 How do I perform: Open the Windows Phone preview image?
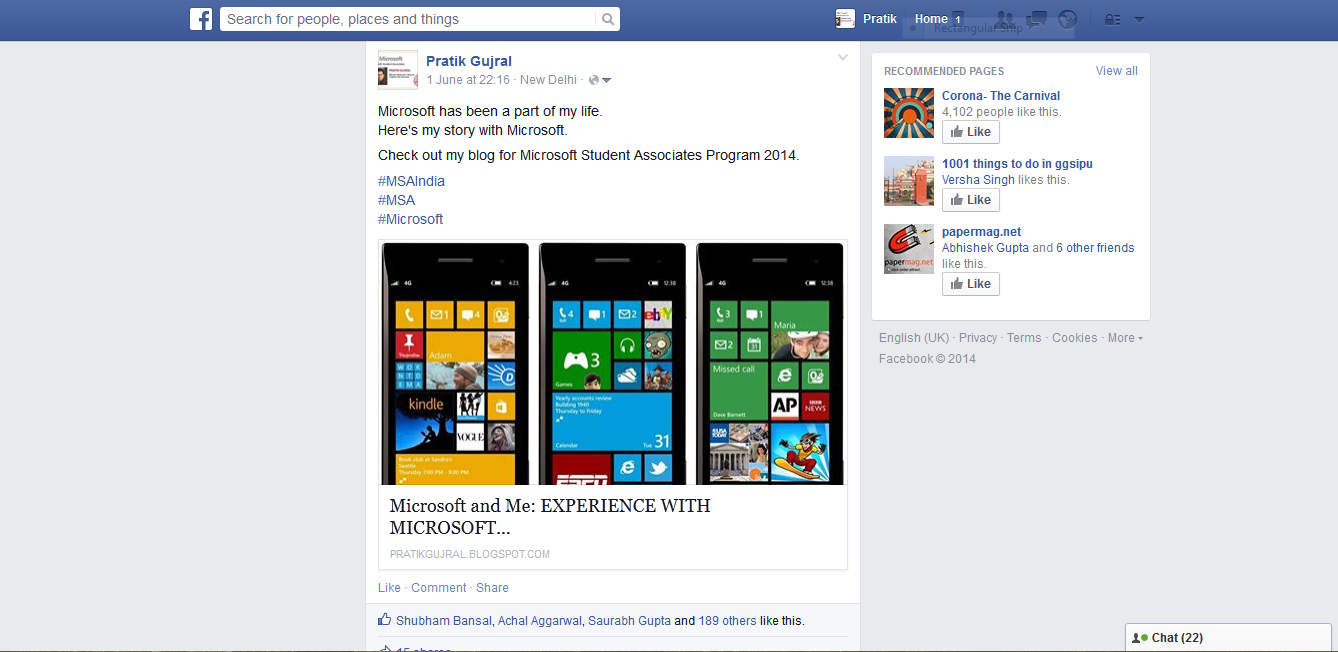(x=613, y=363)
